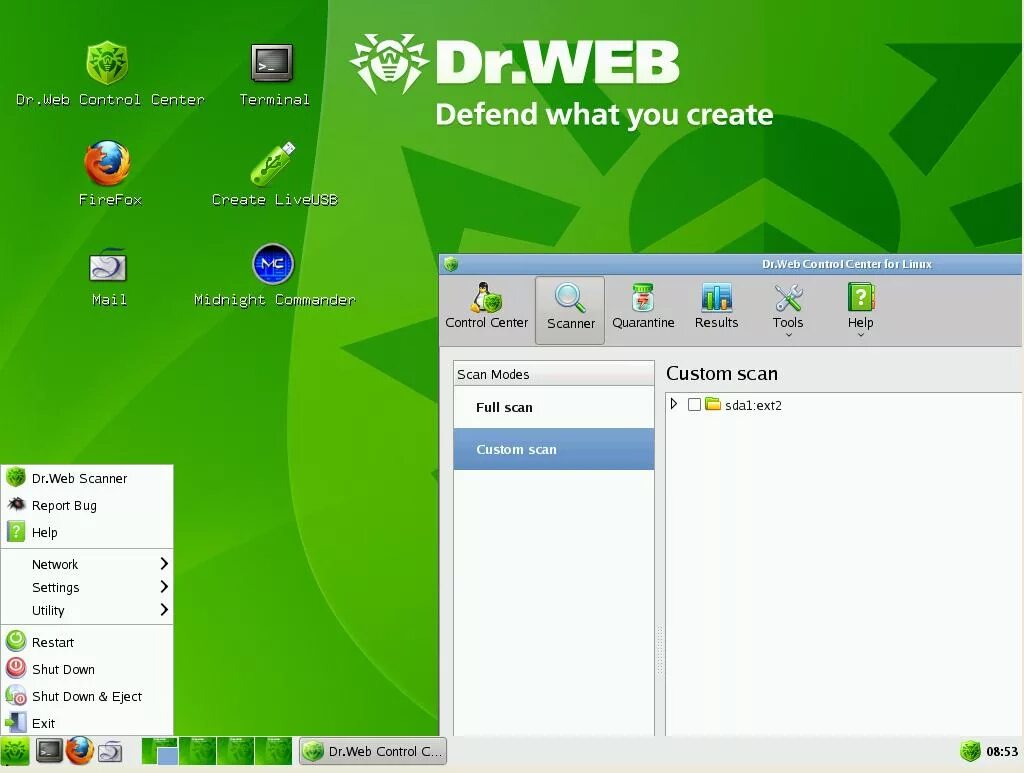
Task: Click Help in the start menu
Action: (x=87, y=532)
